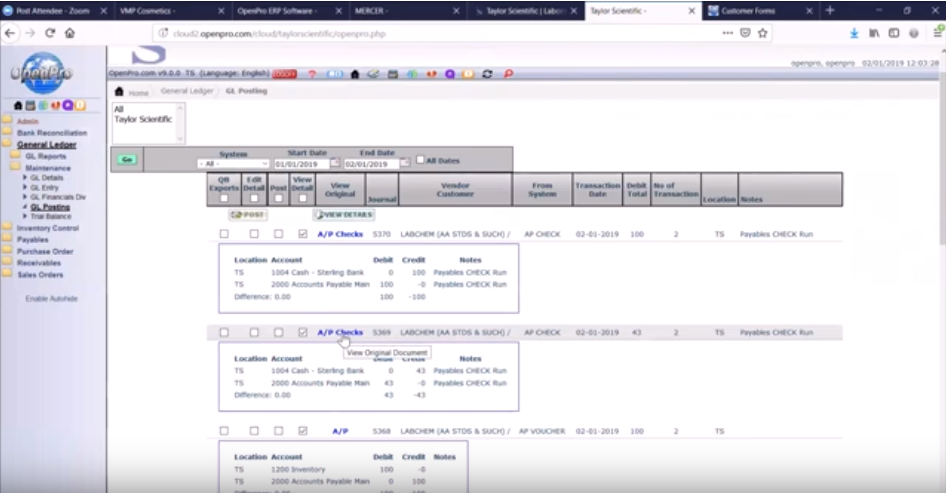Viewport: 946px width, 493px height.
Task: Open Trial Balance in sidebar
Action: pos(51,217)
